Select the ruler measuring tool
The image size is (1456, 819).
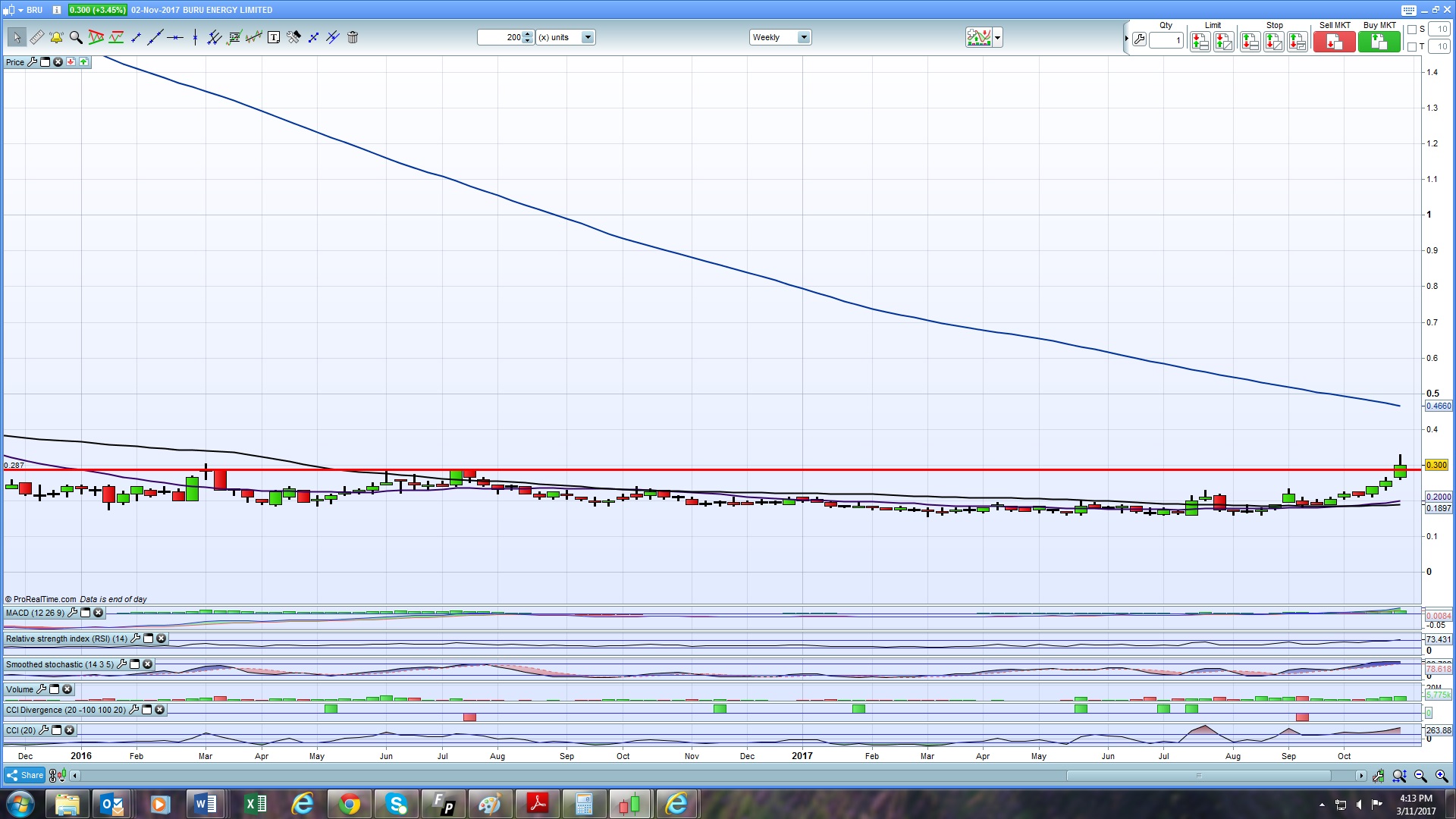coord(36,37)
